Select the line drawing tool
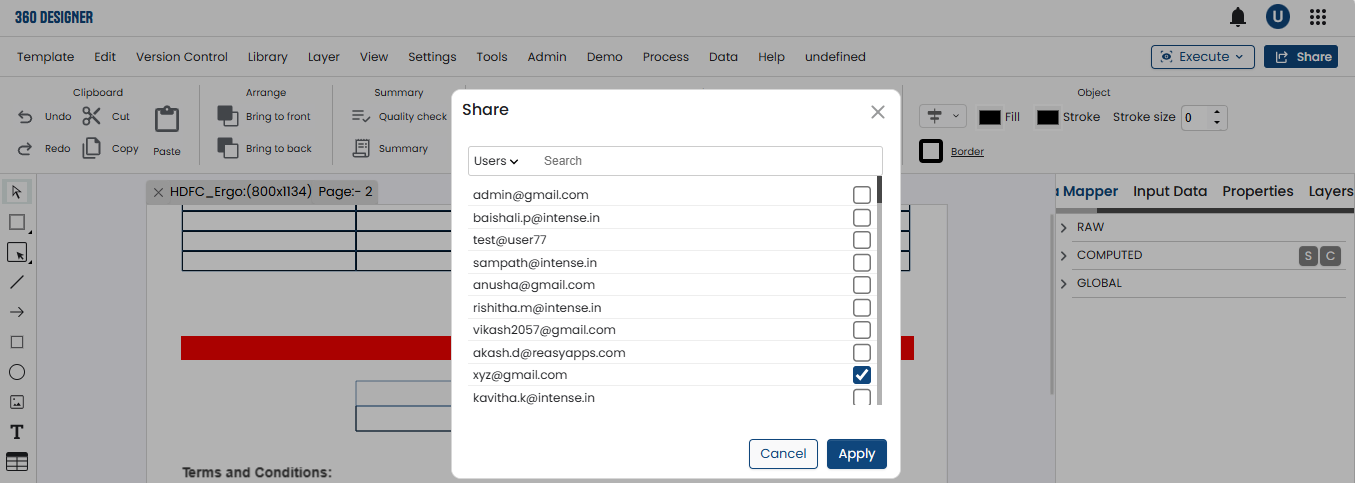This screenshot has height=483, width=1355. pyautogui.click(x=17, y=282)
